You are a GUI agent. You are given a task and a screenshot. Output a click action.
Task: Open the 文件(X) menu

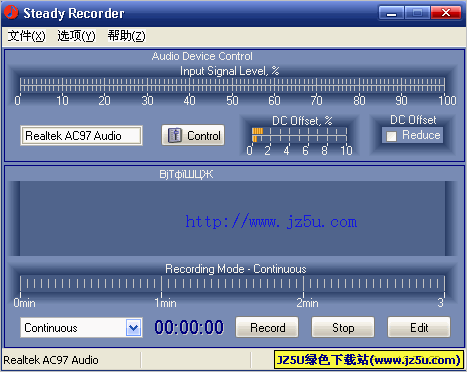[26, 36]
